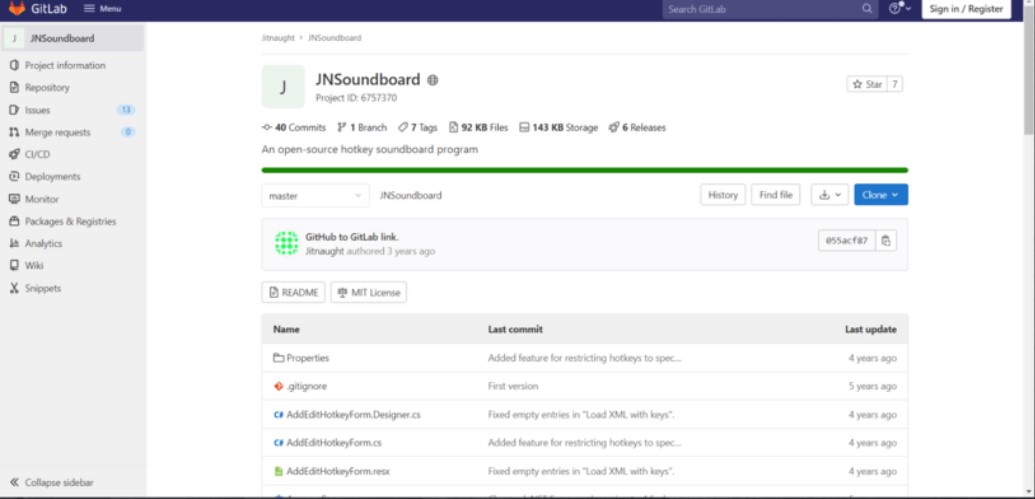This screenshot has width=1035, height=499.
Task: Click the GitLab fox logo
Action: point(17,9)
